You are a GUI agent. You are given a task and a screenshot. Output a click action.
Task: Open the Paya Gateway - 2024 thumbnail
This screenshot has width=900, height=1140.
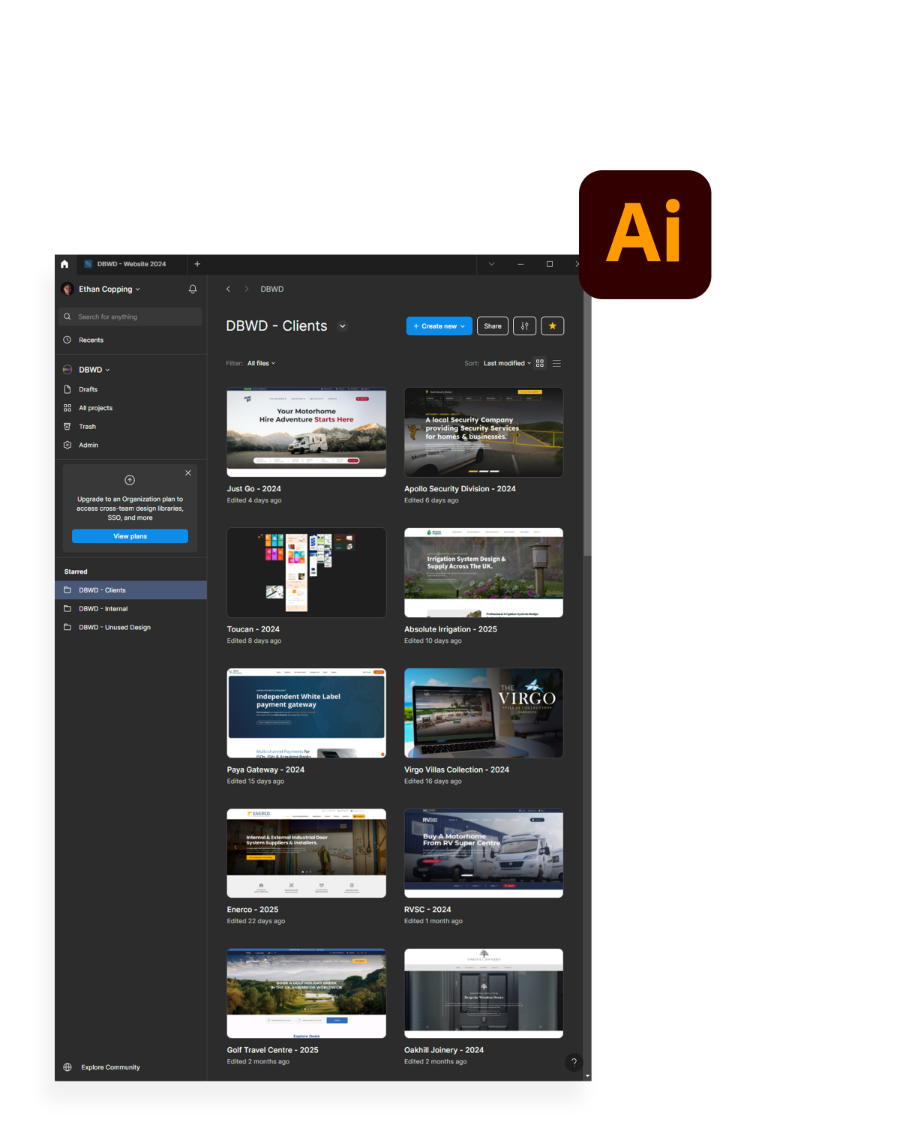pos(306,712)
